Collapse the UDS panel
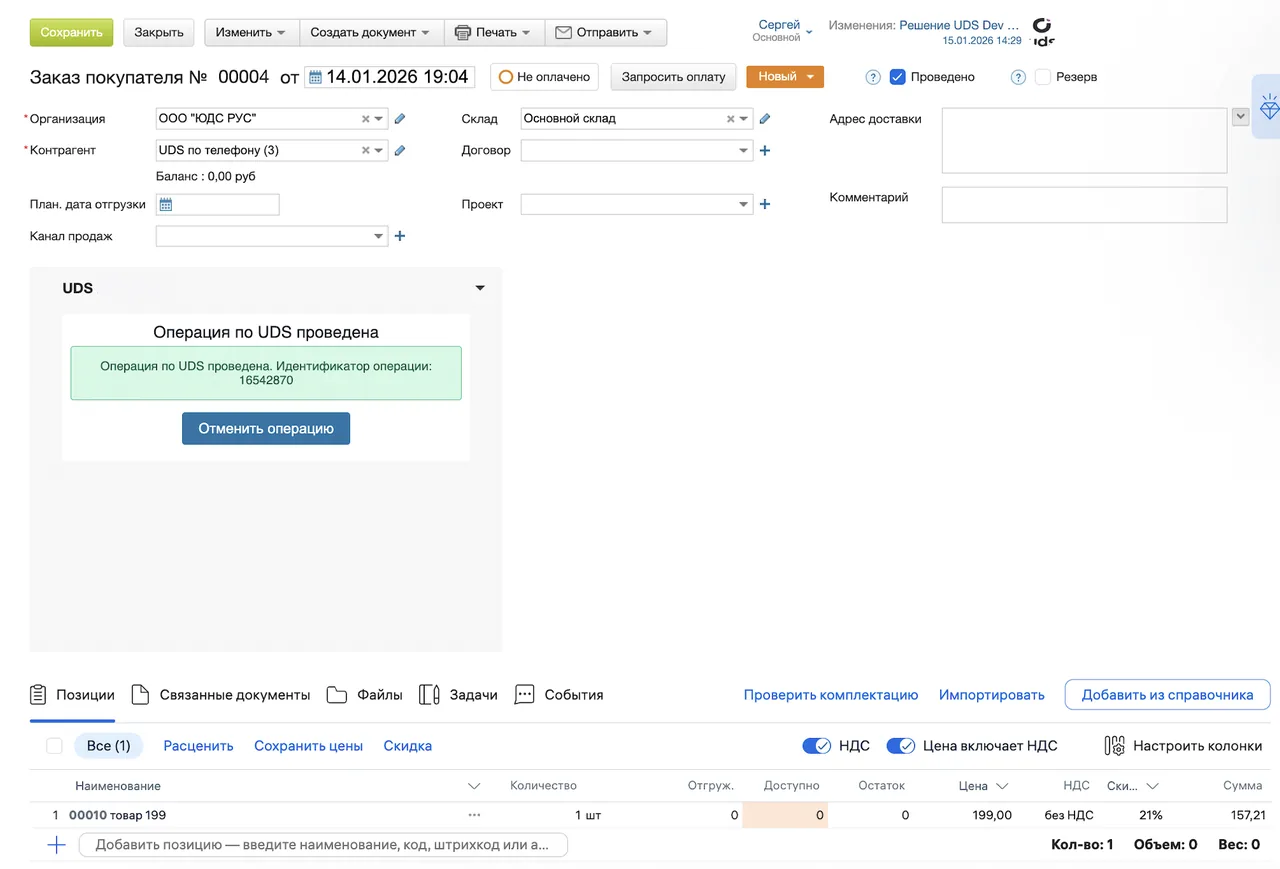The height and width of the screenshot is (869, 1280). (x=480, y=288)
